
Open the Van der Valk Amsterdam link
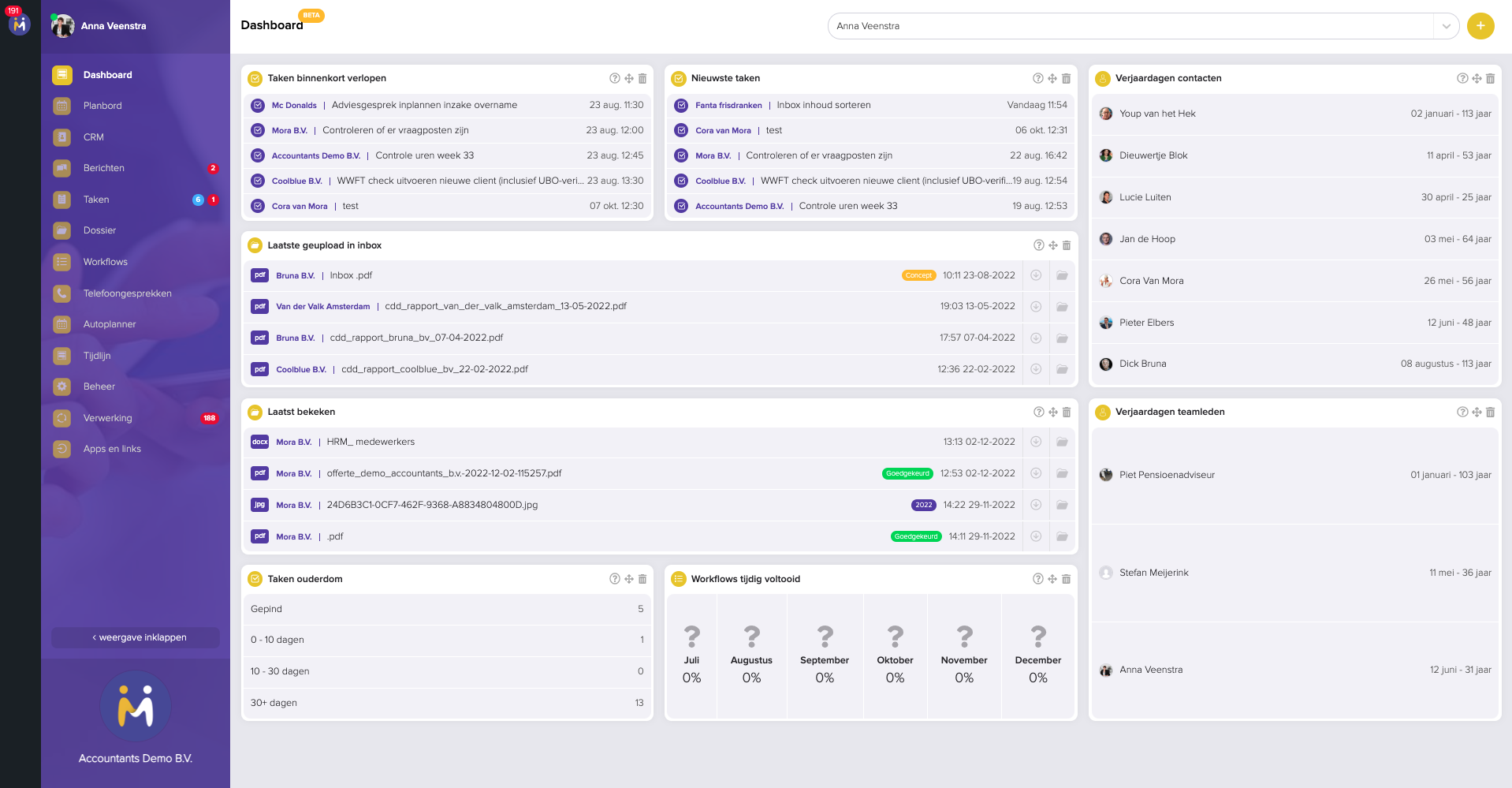(x=323, y=306)
